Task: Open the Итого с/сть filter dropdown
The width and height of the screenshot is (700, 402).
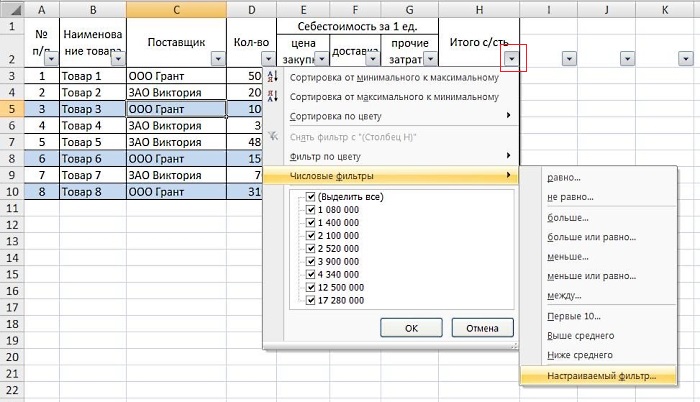Action: [x=513, y=59]
